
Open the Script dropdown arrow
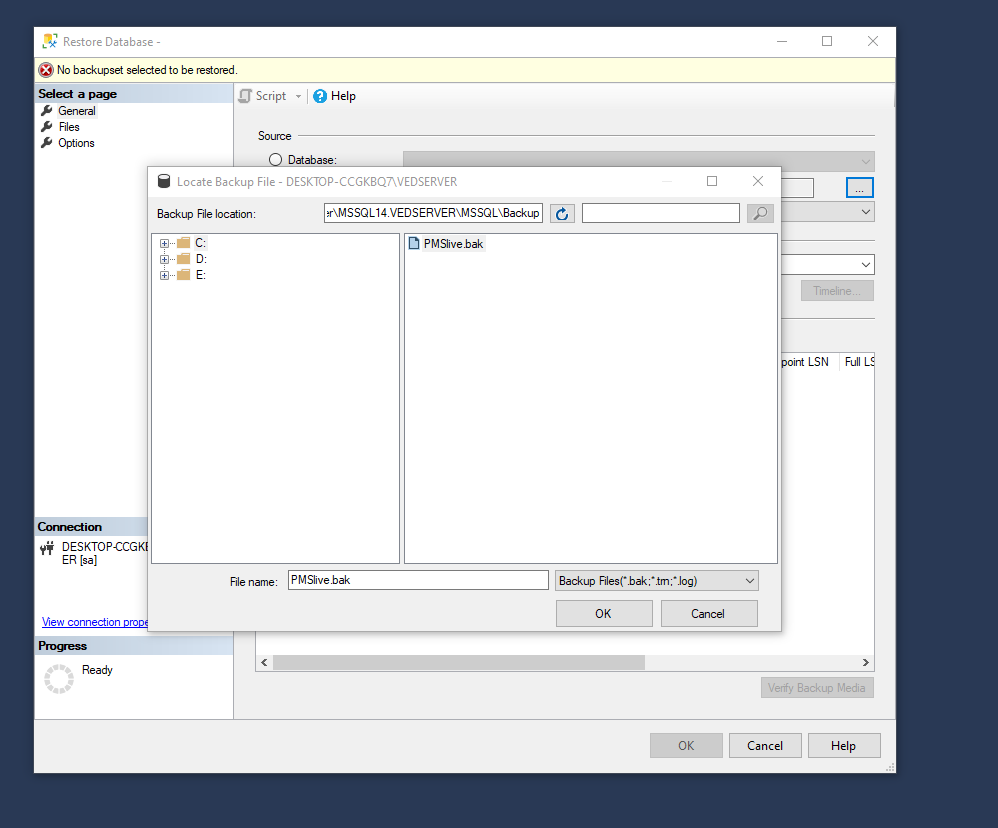[298, 96]
